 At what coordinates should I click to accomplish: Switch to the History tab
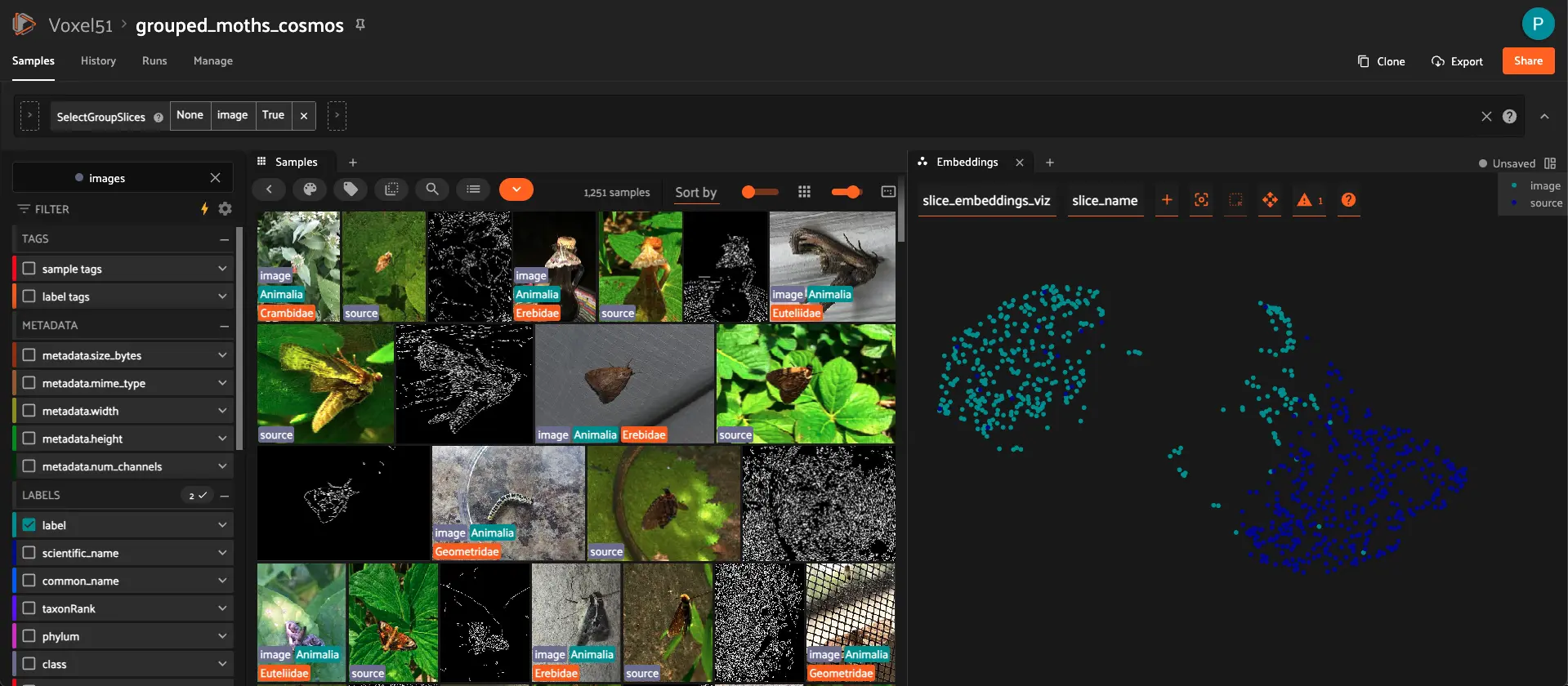(x=98, y=61)
